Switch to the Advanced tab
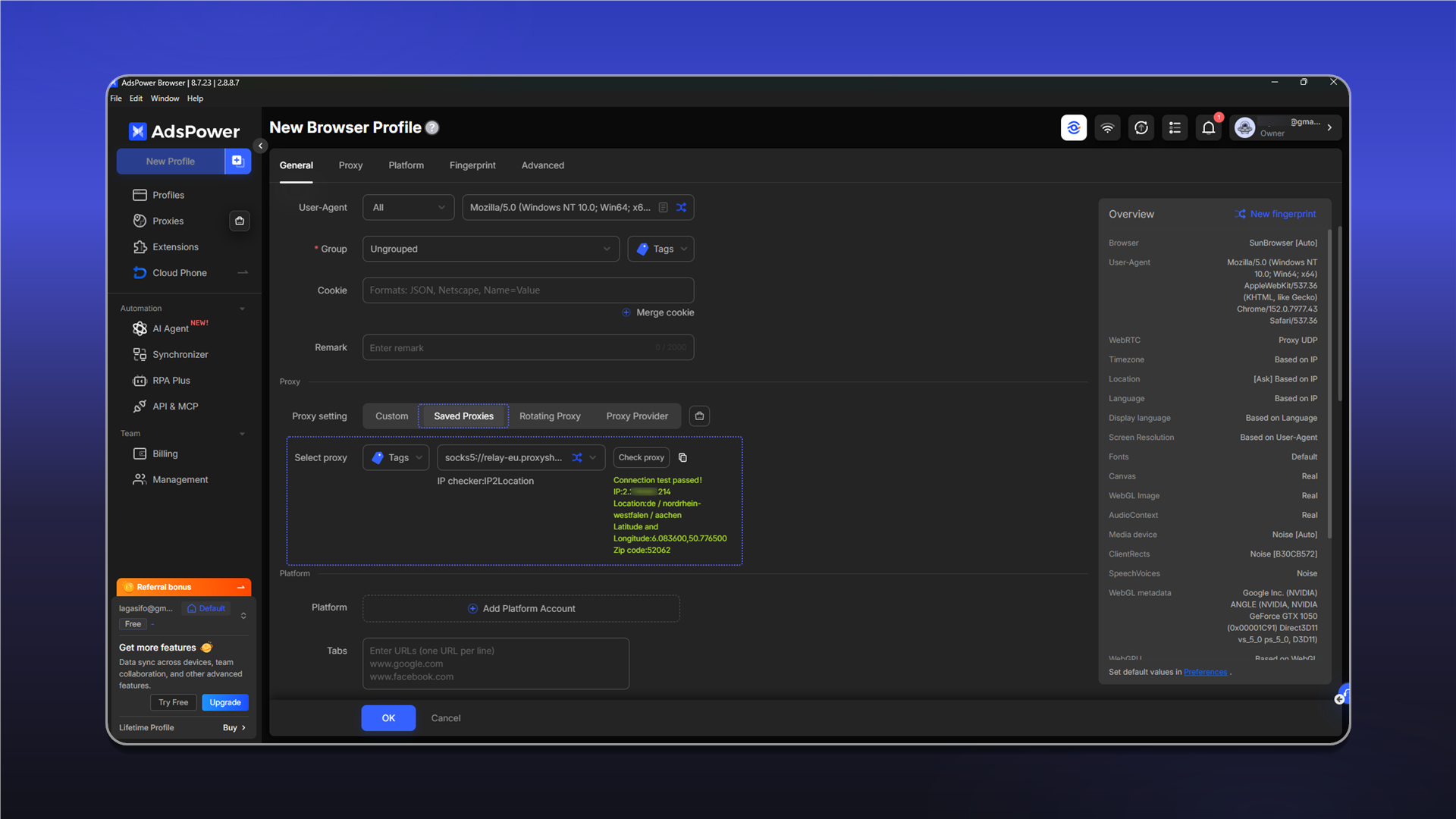1456x819 pixels. pyautogui.click(x=543, y=165)
